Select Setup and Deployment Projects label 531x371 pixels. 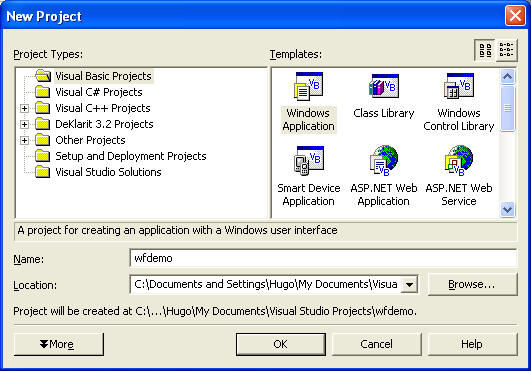131,156
